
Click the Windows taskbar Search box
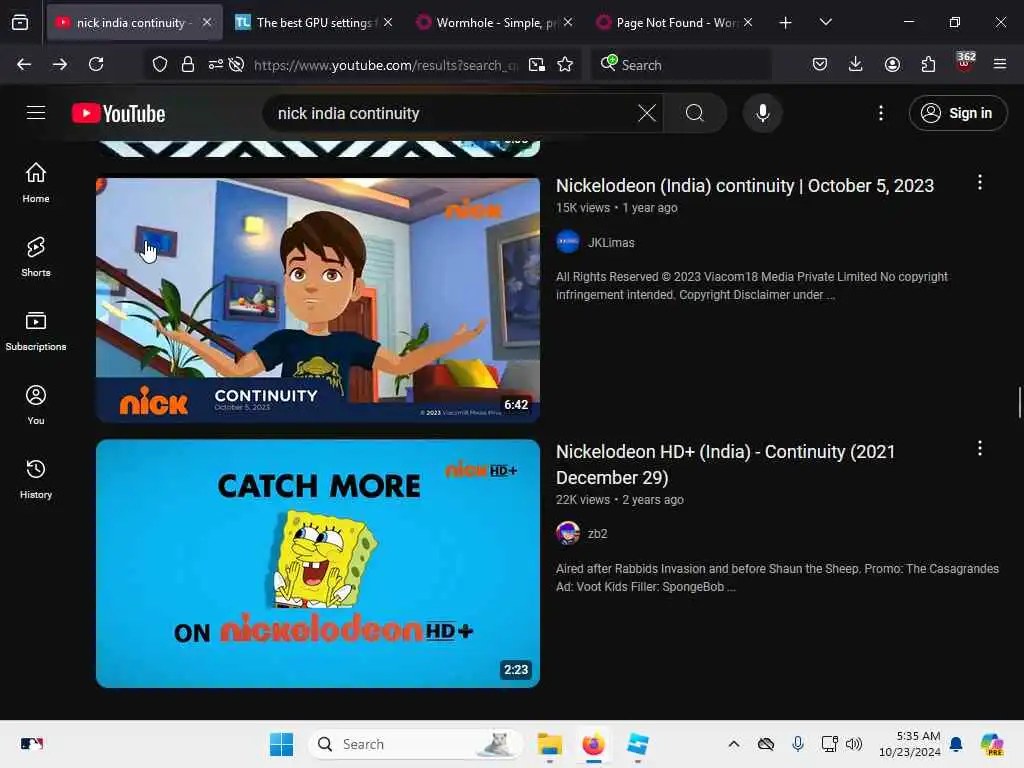click(x=415, y=744)
